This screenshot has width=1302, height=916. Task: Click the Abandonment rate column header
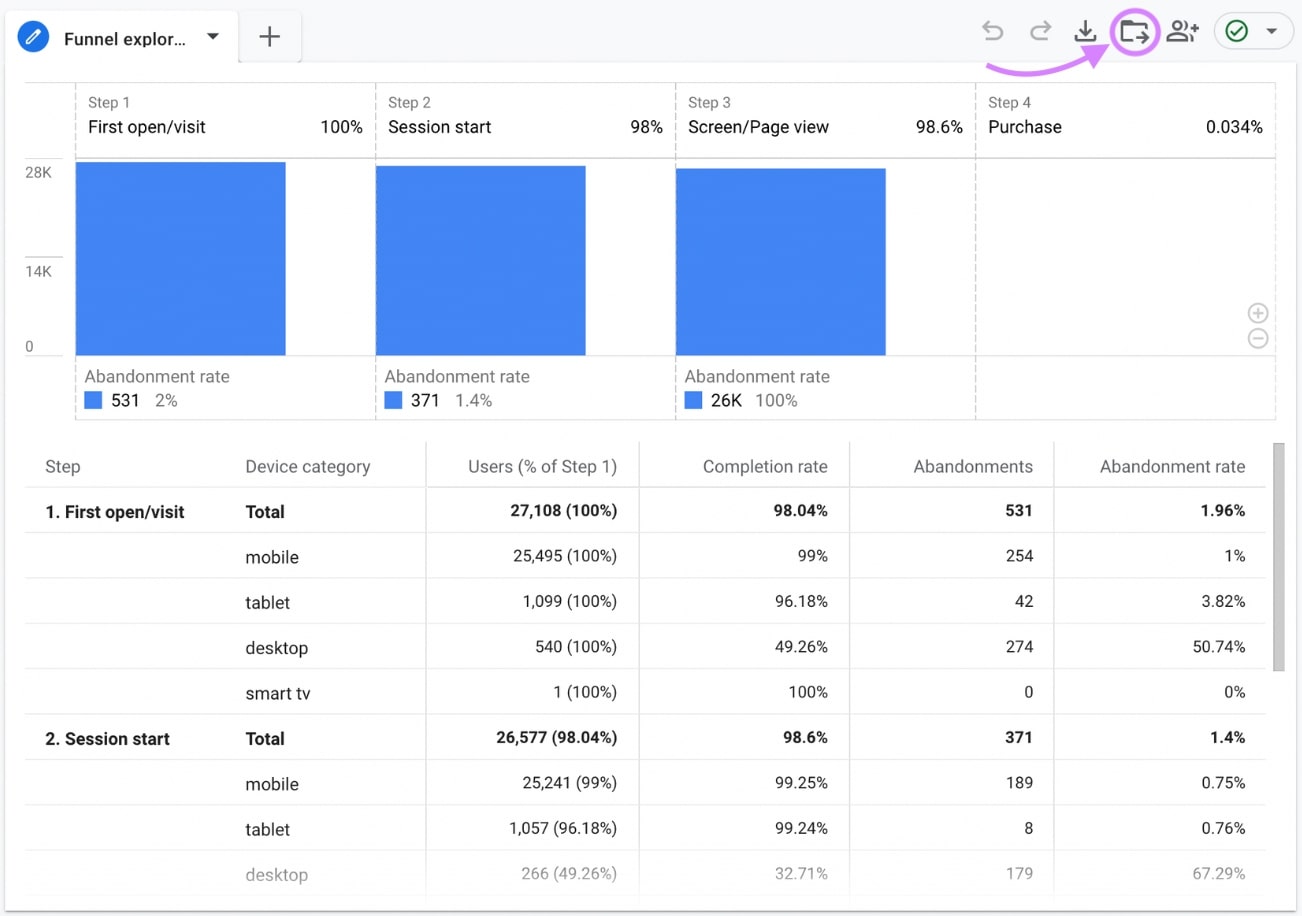click(x=1172, y=465)
